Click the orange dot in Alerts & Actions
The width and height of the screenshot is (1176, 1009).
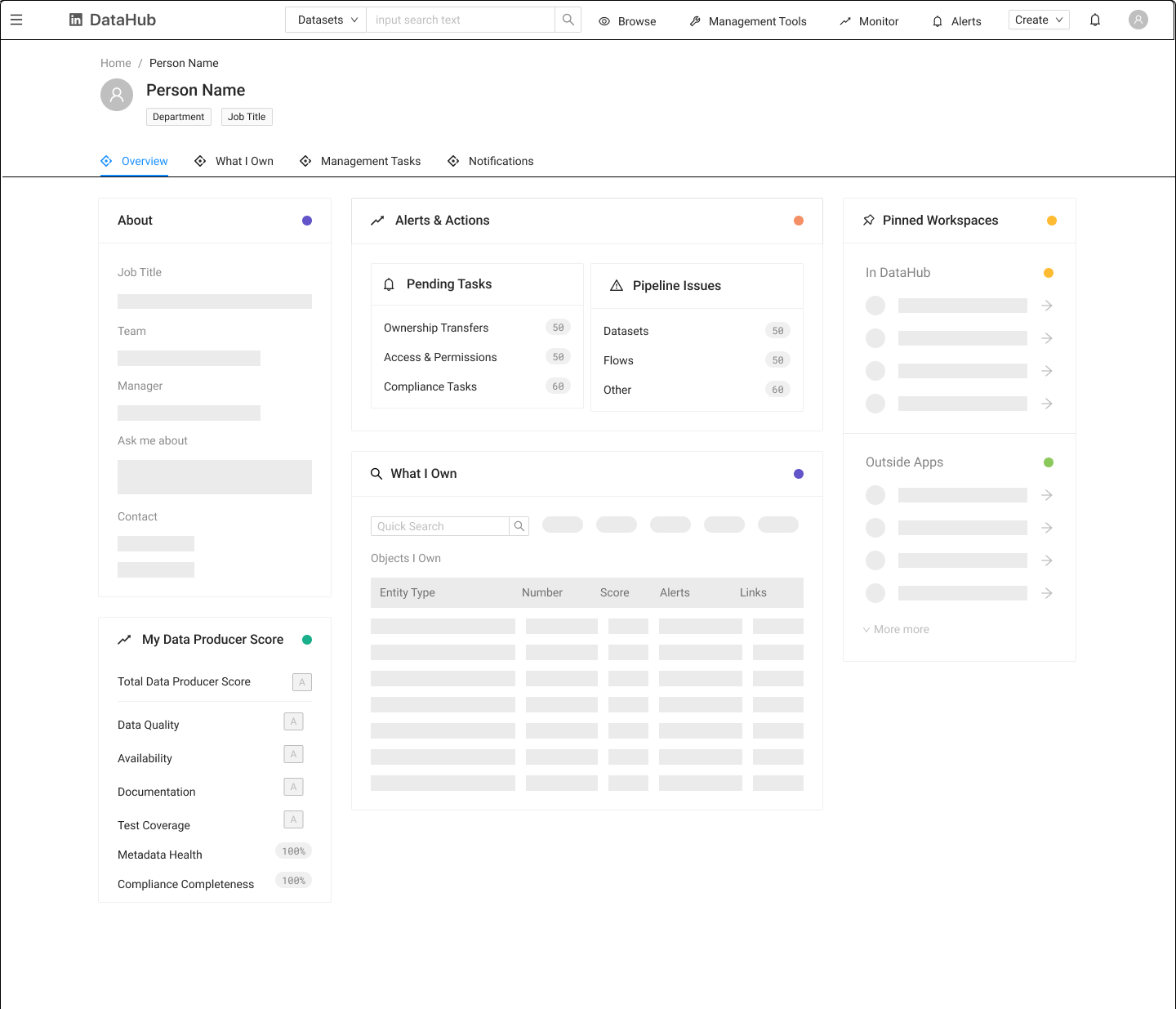(799, 221)
